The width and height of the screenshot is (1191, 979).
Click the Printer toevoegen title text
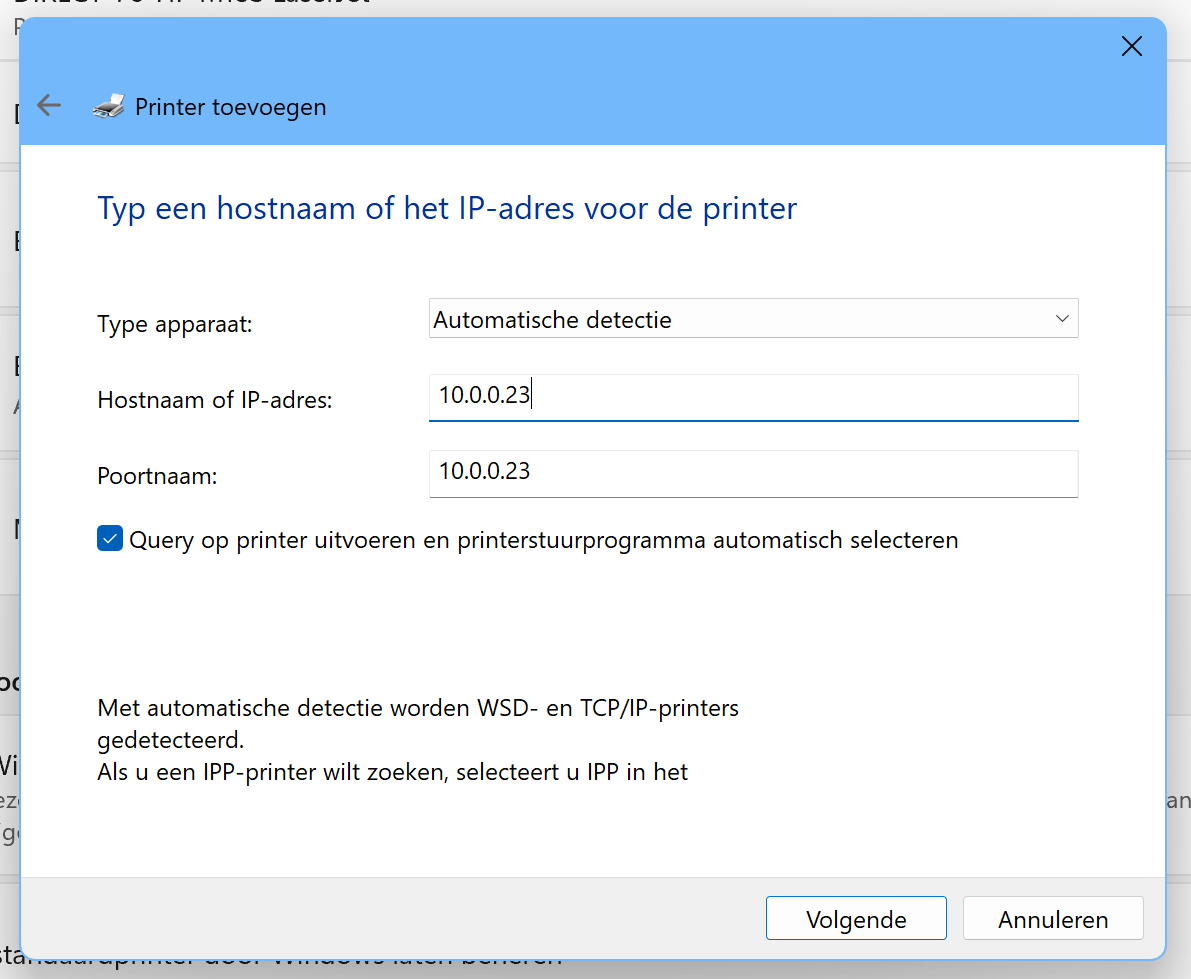(230, 107)
